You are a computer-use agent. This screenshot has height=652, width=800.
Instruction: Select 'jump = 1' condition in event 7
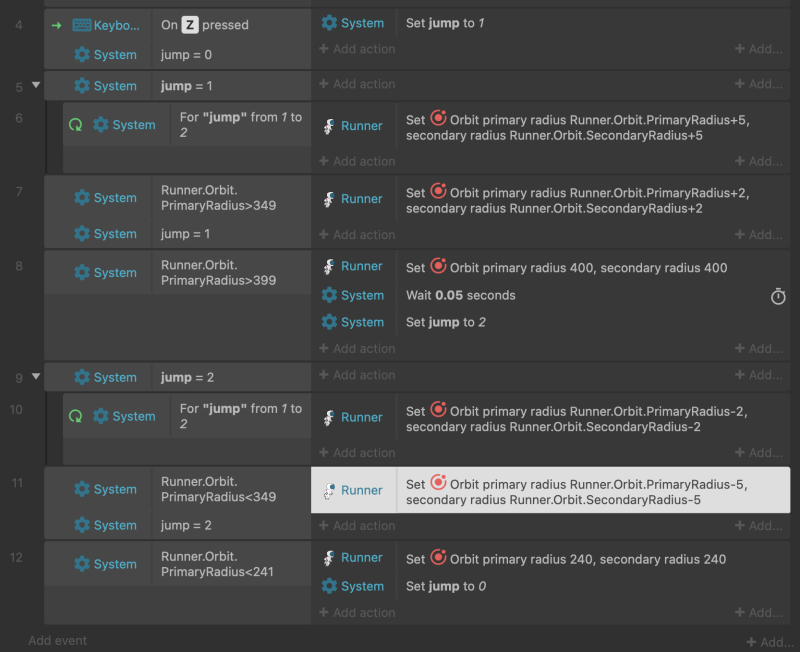point(186,234)
